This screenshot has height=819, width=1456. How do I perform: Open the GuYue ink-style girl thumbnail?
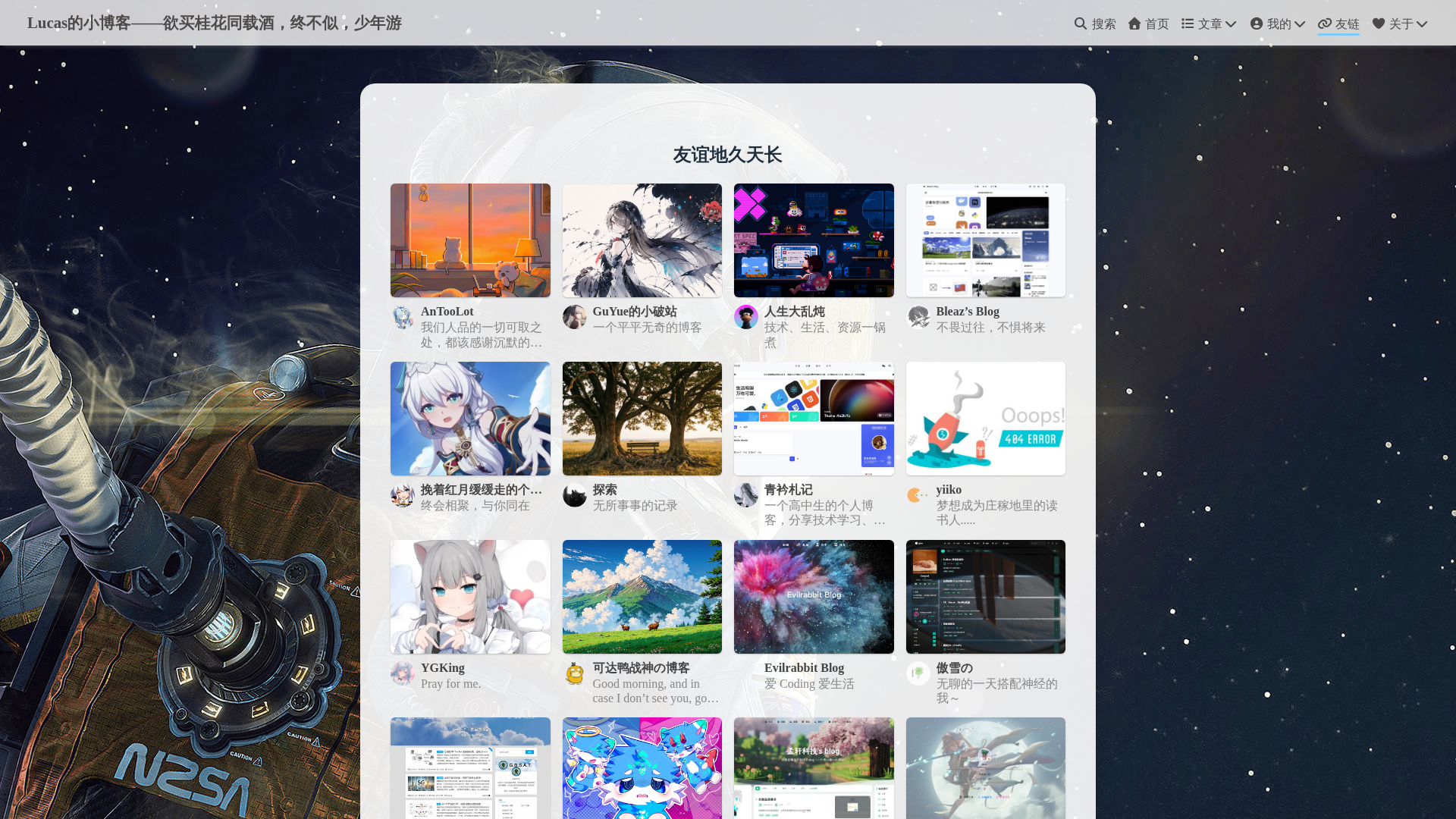(x=642, y=240)
